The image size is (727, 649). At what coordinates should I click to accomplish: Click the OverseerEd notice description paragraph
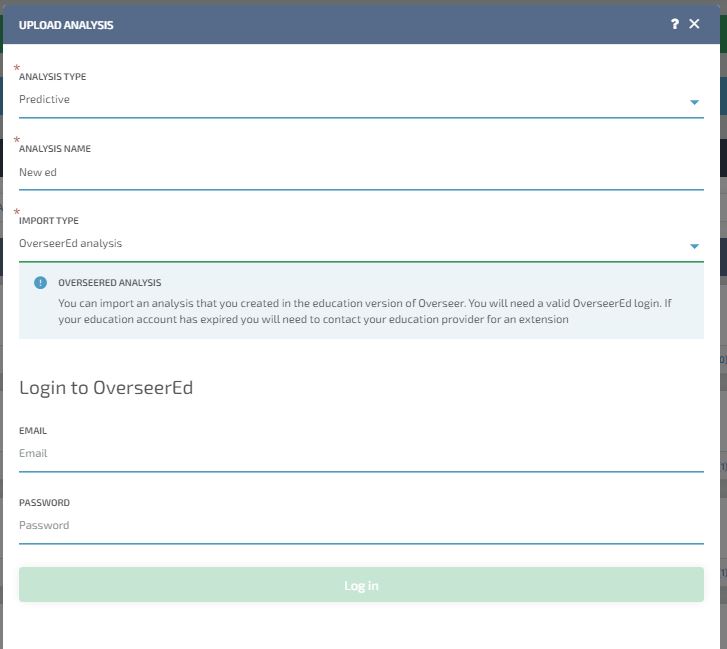(365, 311)
